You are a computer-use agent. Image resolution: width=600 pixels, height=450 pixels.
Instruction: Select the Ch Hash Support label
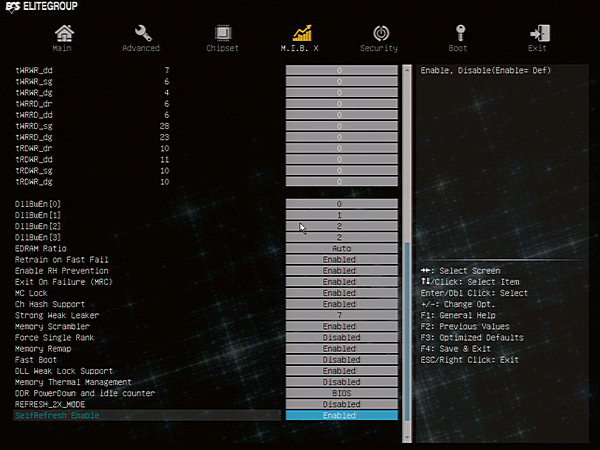(x=50, y=304)
